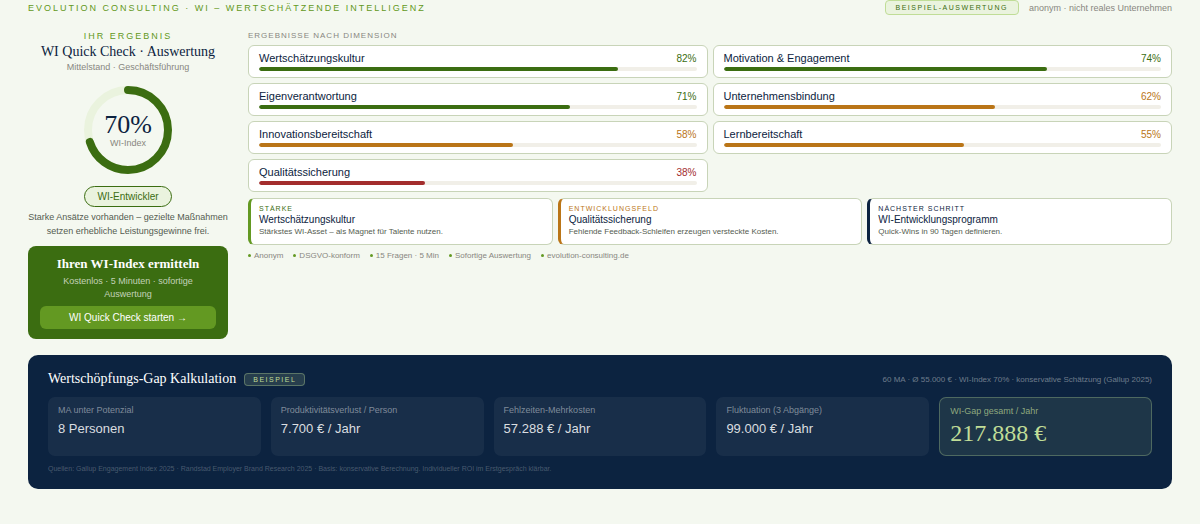Click the '60 MA · Ø 55.000 €' assumptions text
The height and width of the screenshot is (524, 1200).
[1017, 380]
